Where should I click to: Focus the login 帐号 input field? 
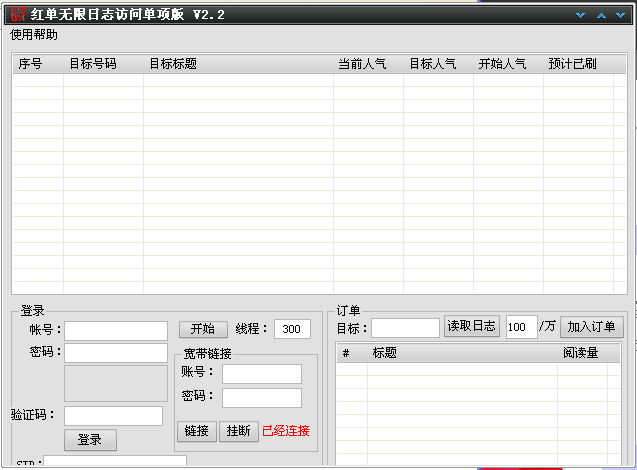point(116,331)
